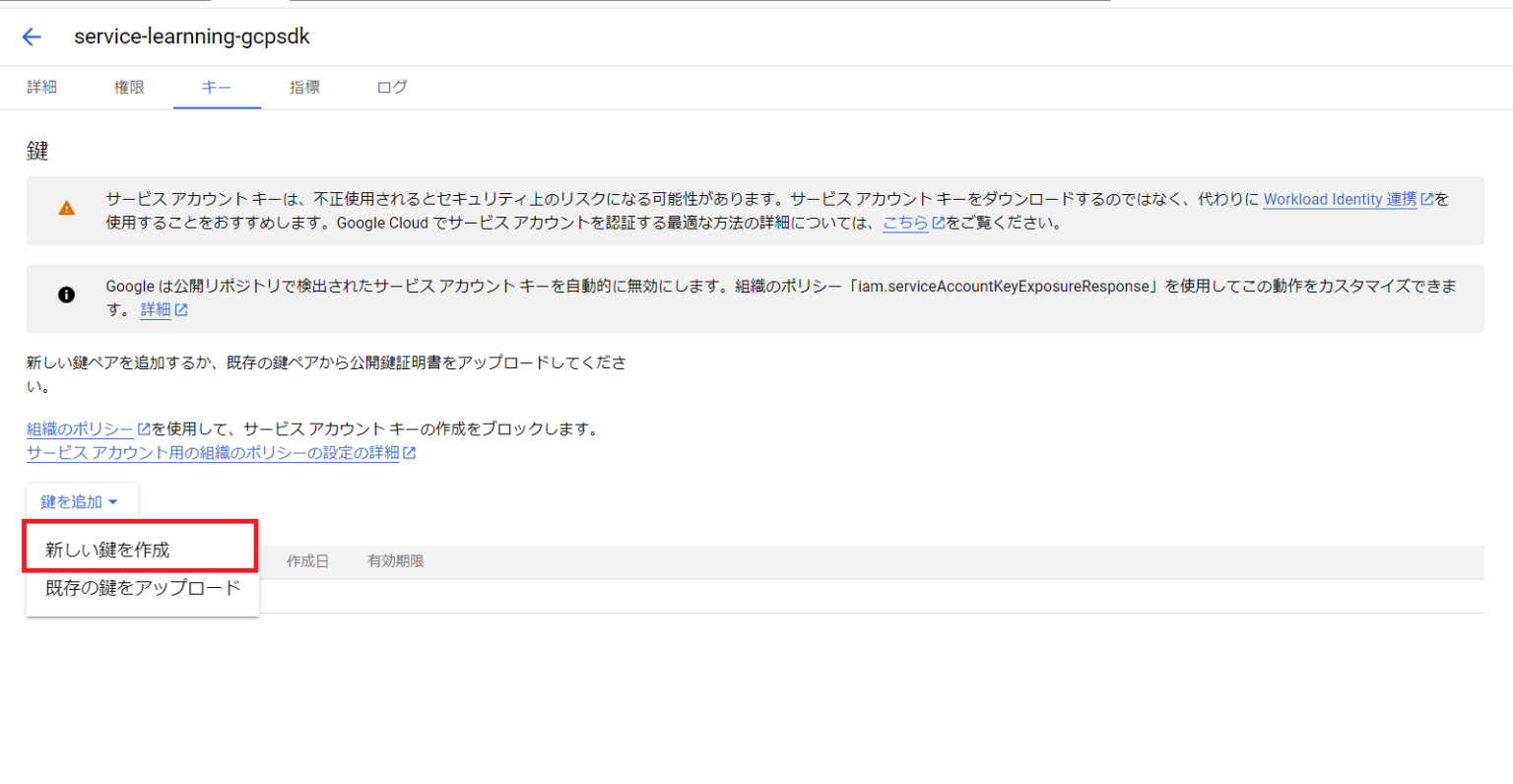This screenshot has height=784, width=1513.
Task: Open the ログ tab
Action: point(391,87)
